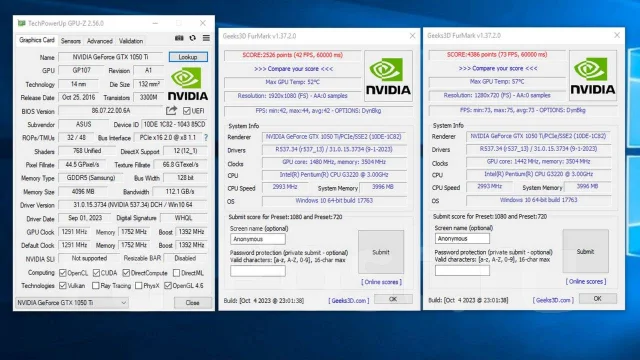Enable the DirectML checkbox
The image size is (640, 360).
(176, 273)
